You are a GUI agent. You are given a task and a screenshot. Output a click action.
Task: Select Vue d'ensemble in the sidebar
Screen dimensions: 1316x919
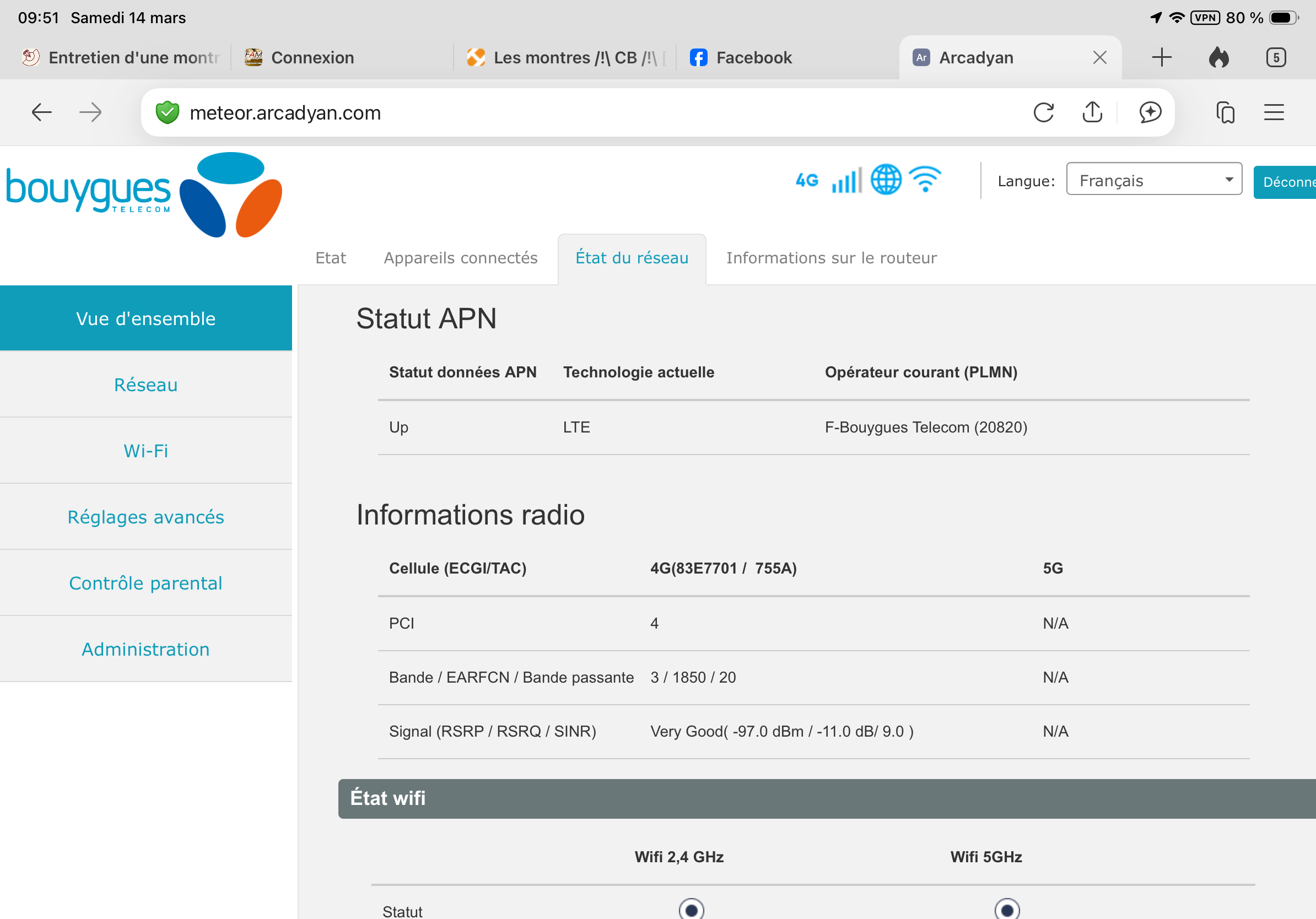point(145,318)
